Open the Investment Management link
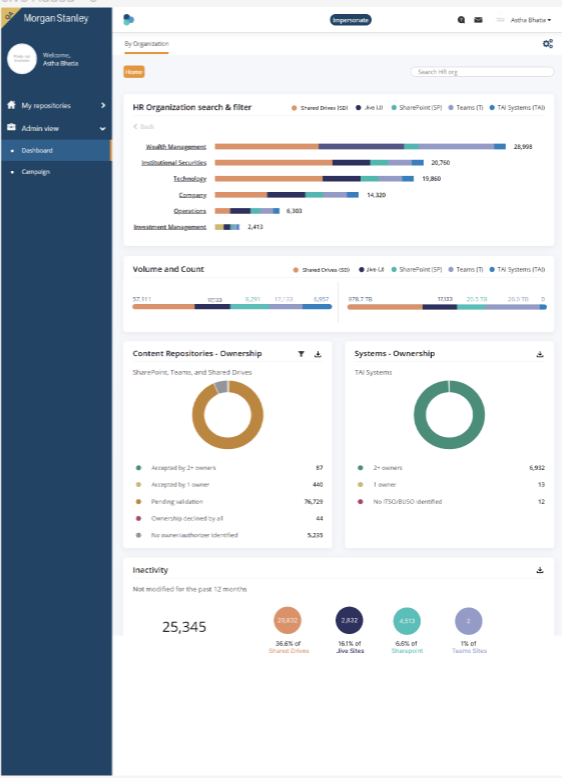Screen dimensions: 562x778 pos(170,227)
